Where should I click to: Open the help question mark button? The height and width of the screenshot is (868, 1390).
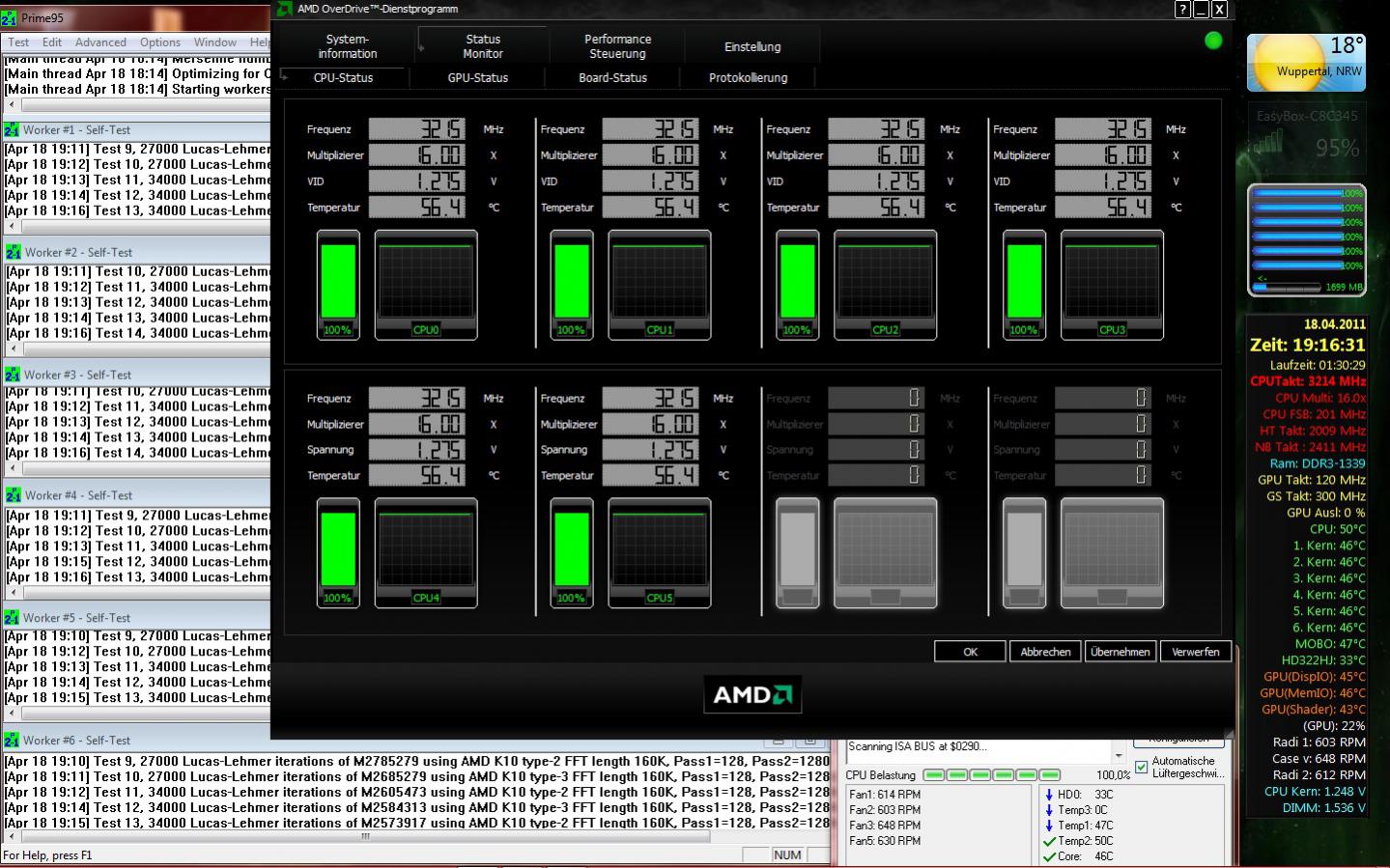pyautogui.click(x=1182, y=10)
